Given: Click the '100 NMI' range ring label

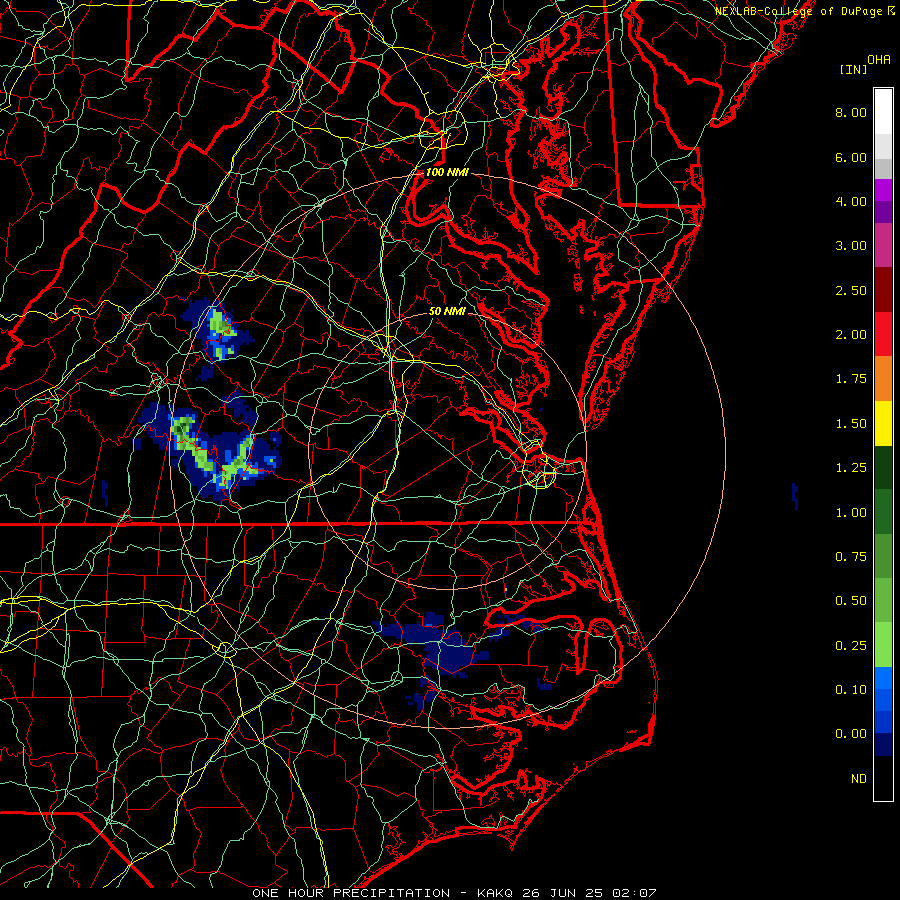Looking at the screenshot, I should pos(447,172).
